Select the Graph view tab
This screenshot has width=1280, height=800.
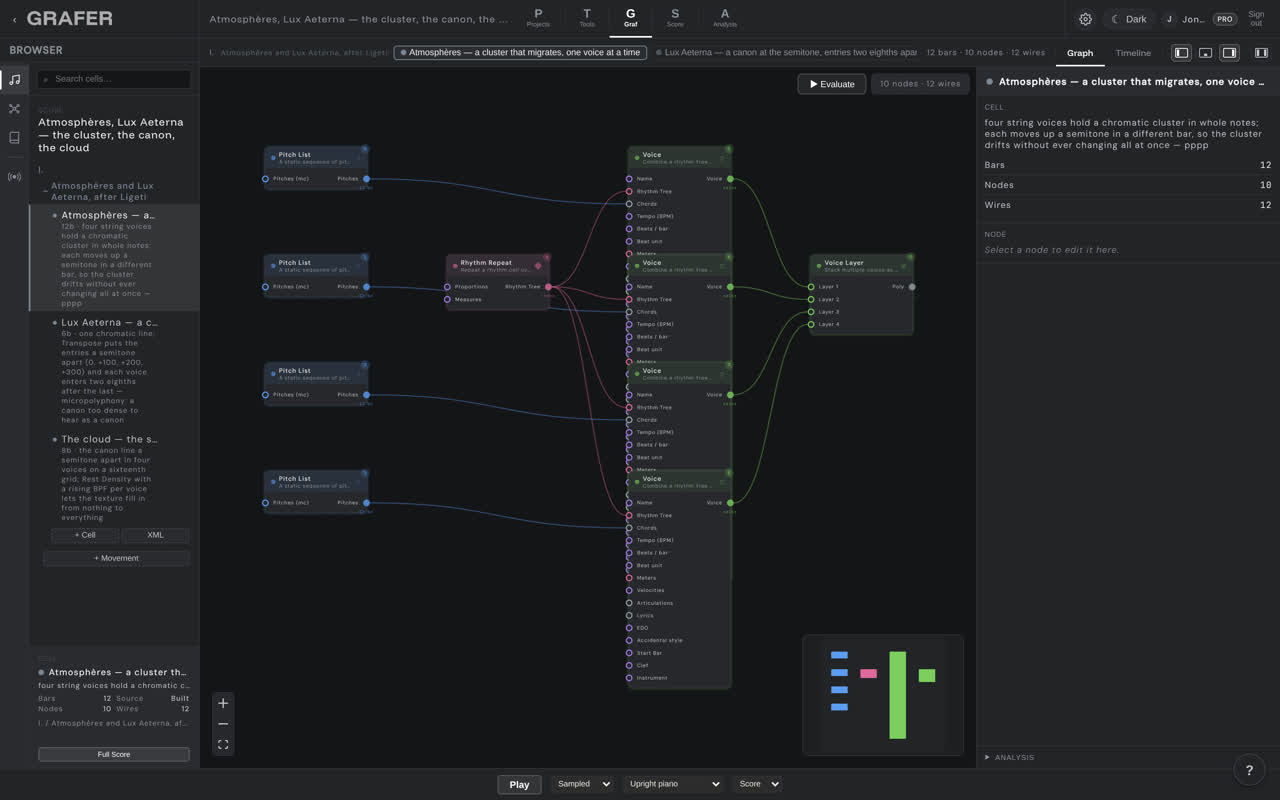click(1080, 53)
